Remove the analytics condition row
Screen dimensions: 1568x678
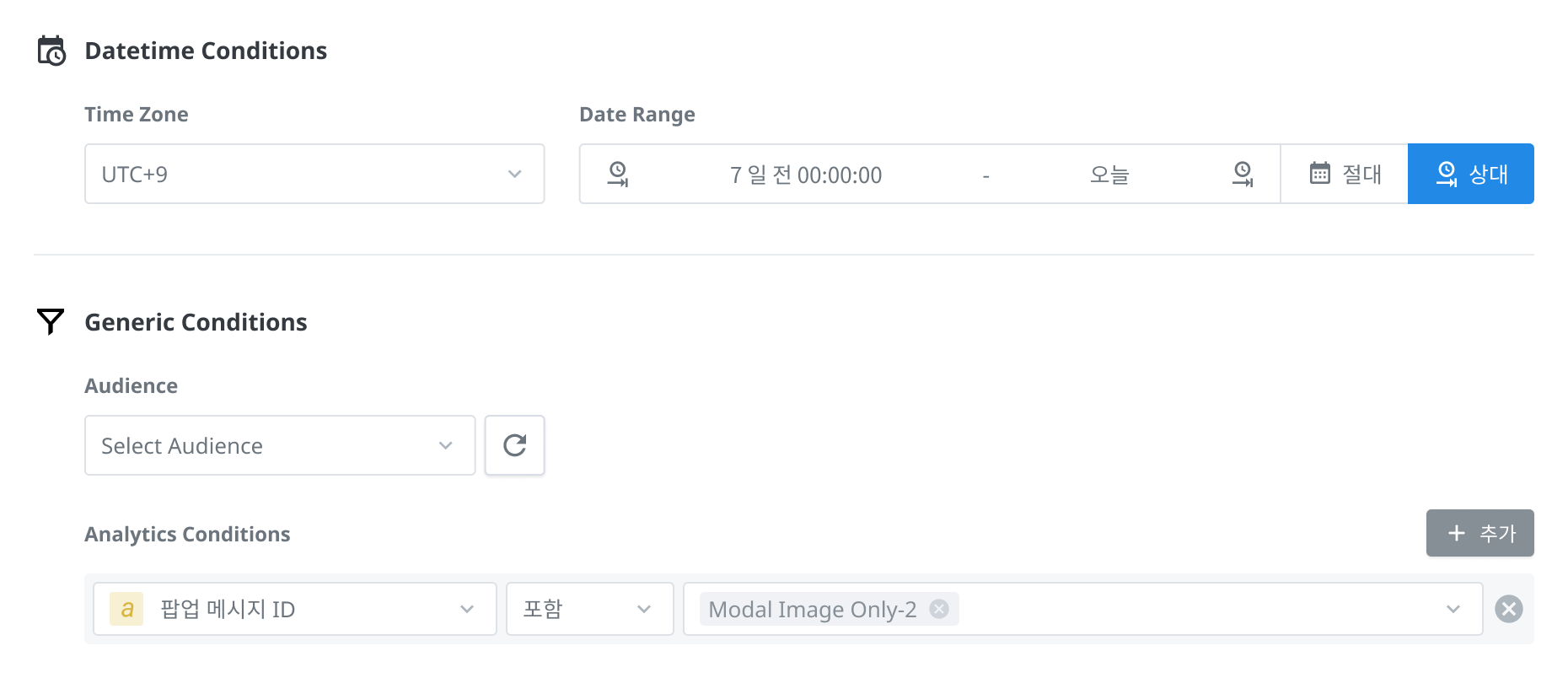tap(1508, 609)
